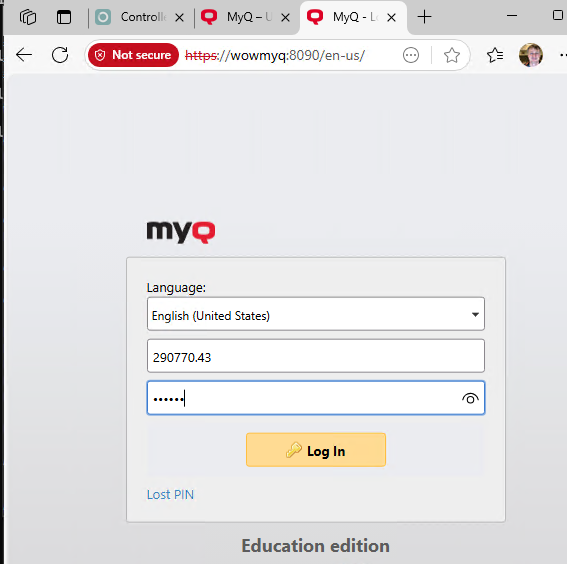Toggle the vertical tabs icon
The image size is (567, 564).
64,17
